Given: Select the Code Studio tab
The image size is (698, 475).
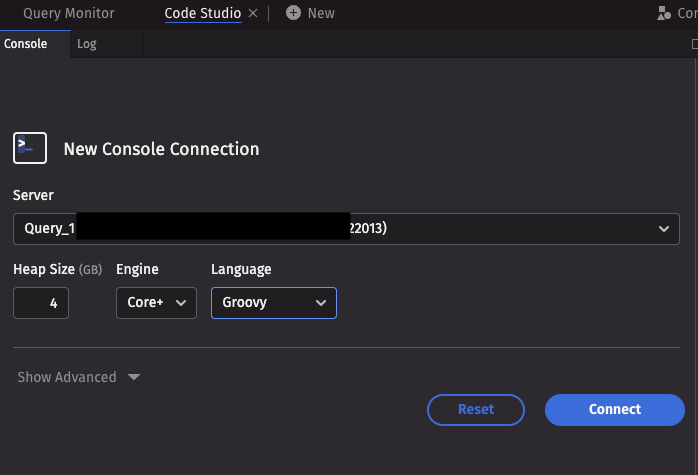Looking at the screenshot, I should click(202, 13).
